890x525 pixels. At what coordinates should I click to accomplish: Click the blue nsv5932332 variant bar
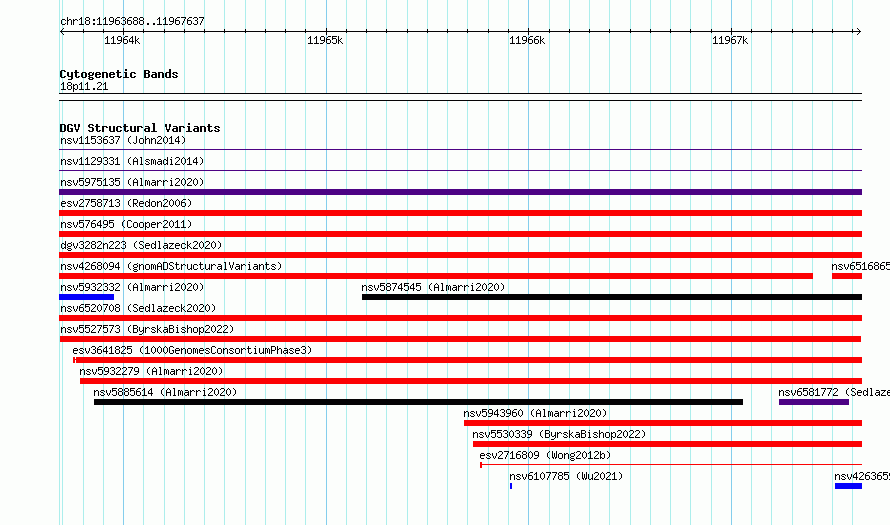[x=86, y=297]
